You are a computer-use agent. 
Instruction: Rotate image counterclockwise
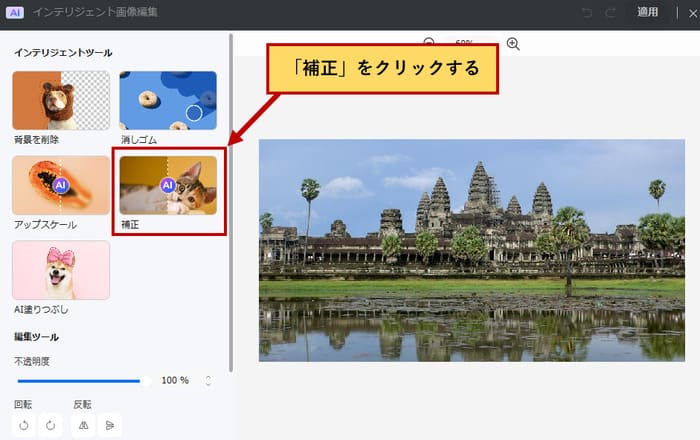coord(24,425)
